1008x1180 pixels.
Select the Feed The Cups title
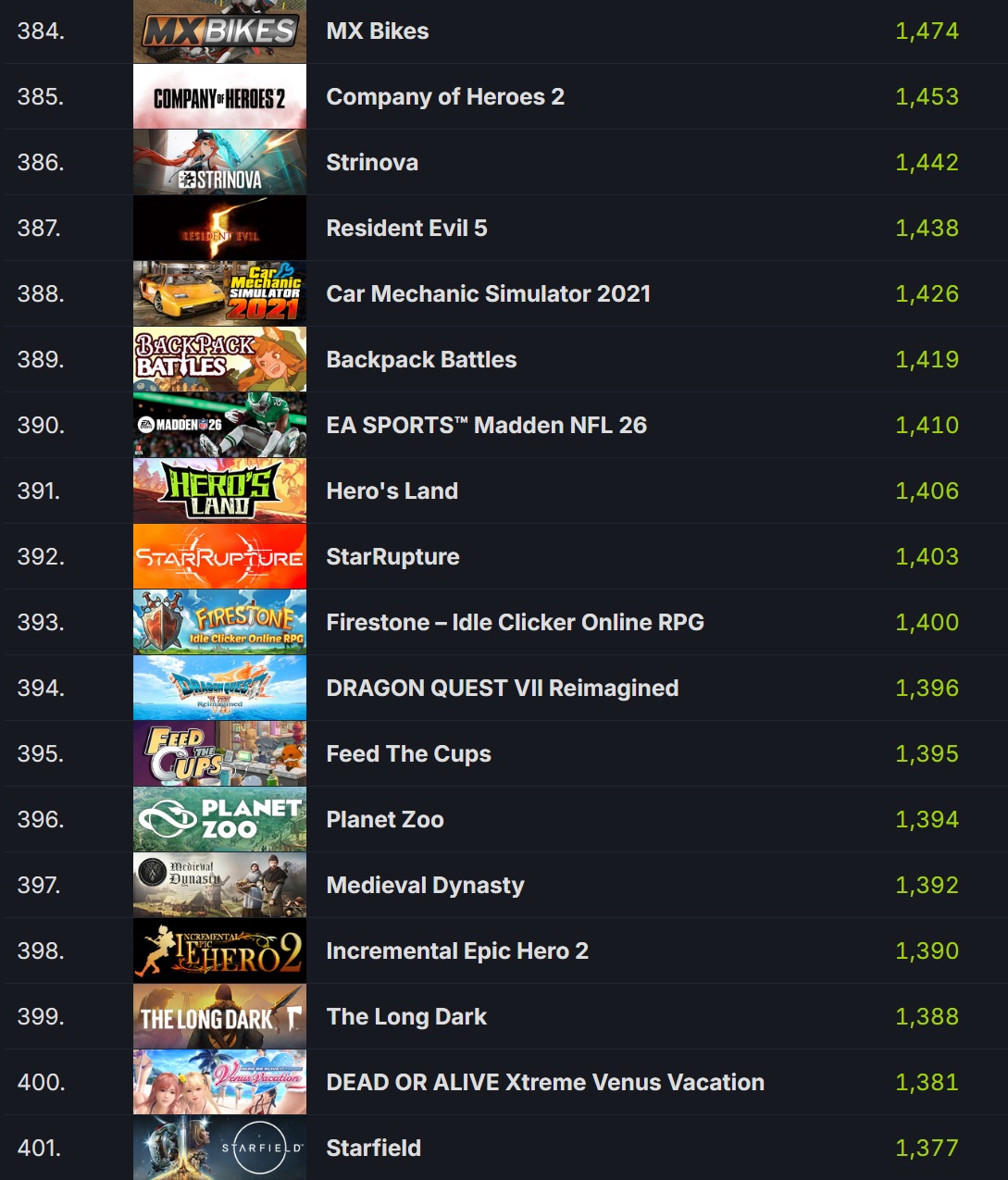pyautogui.click(x=408, y=754)
